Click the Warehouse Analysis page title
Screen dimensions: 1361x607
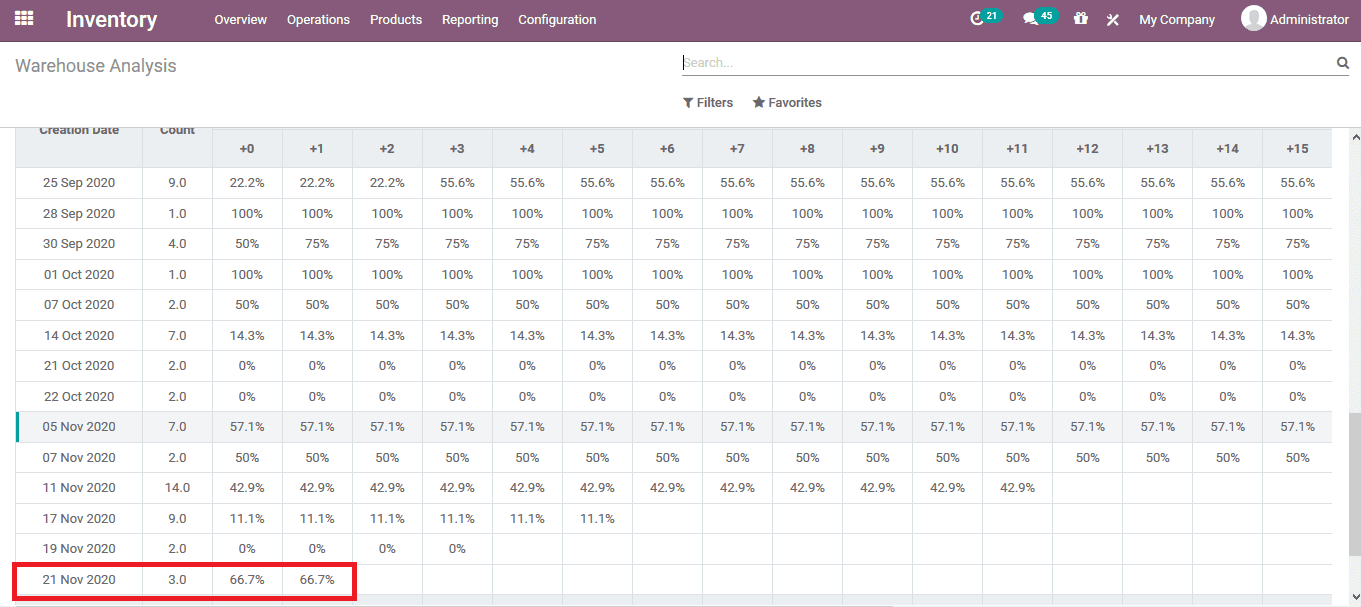(96, 66)
